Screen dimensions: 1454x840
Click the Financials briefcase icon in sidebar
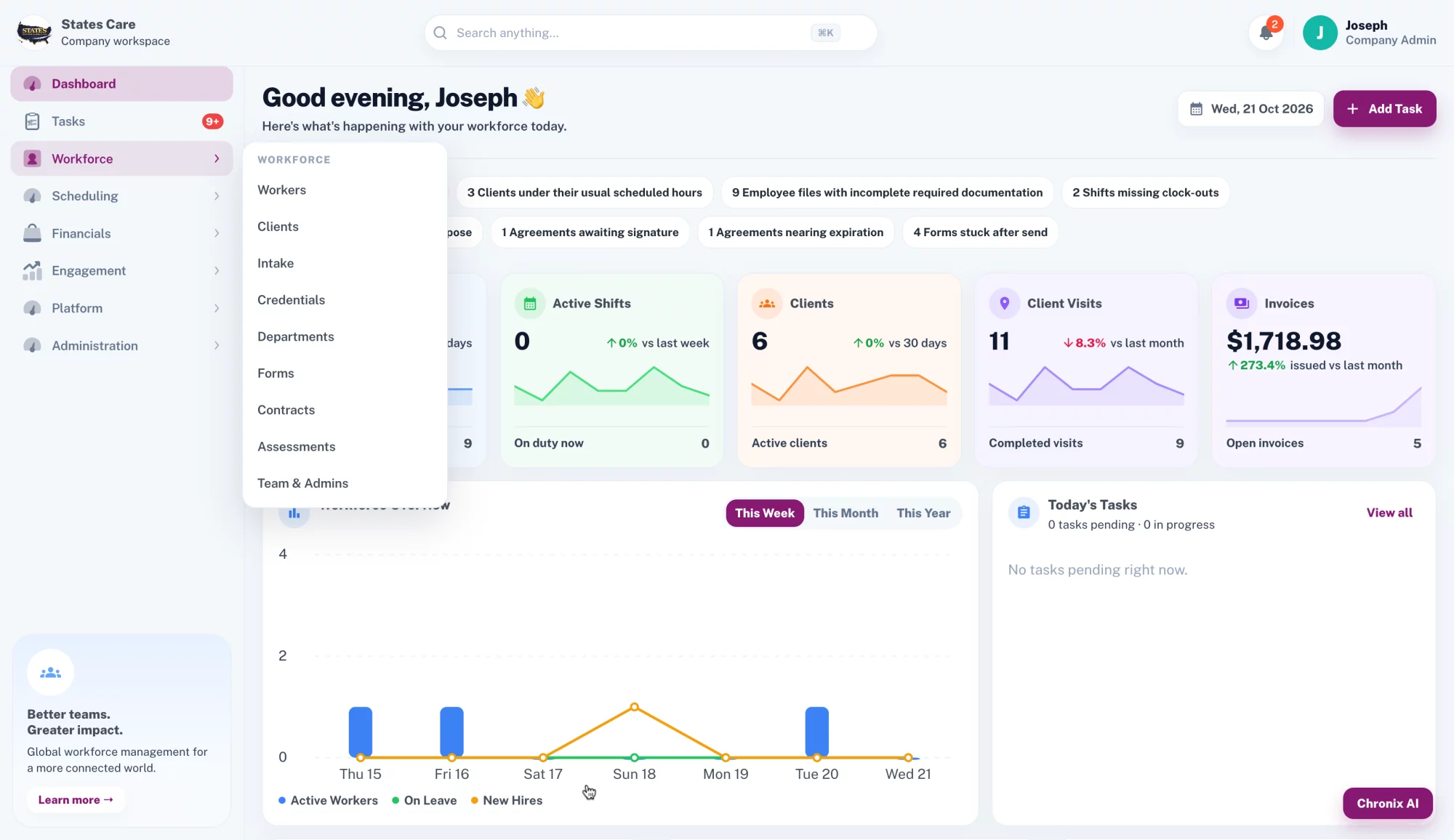coord(32,233)
